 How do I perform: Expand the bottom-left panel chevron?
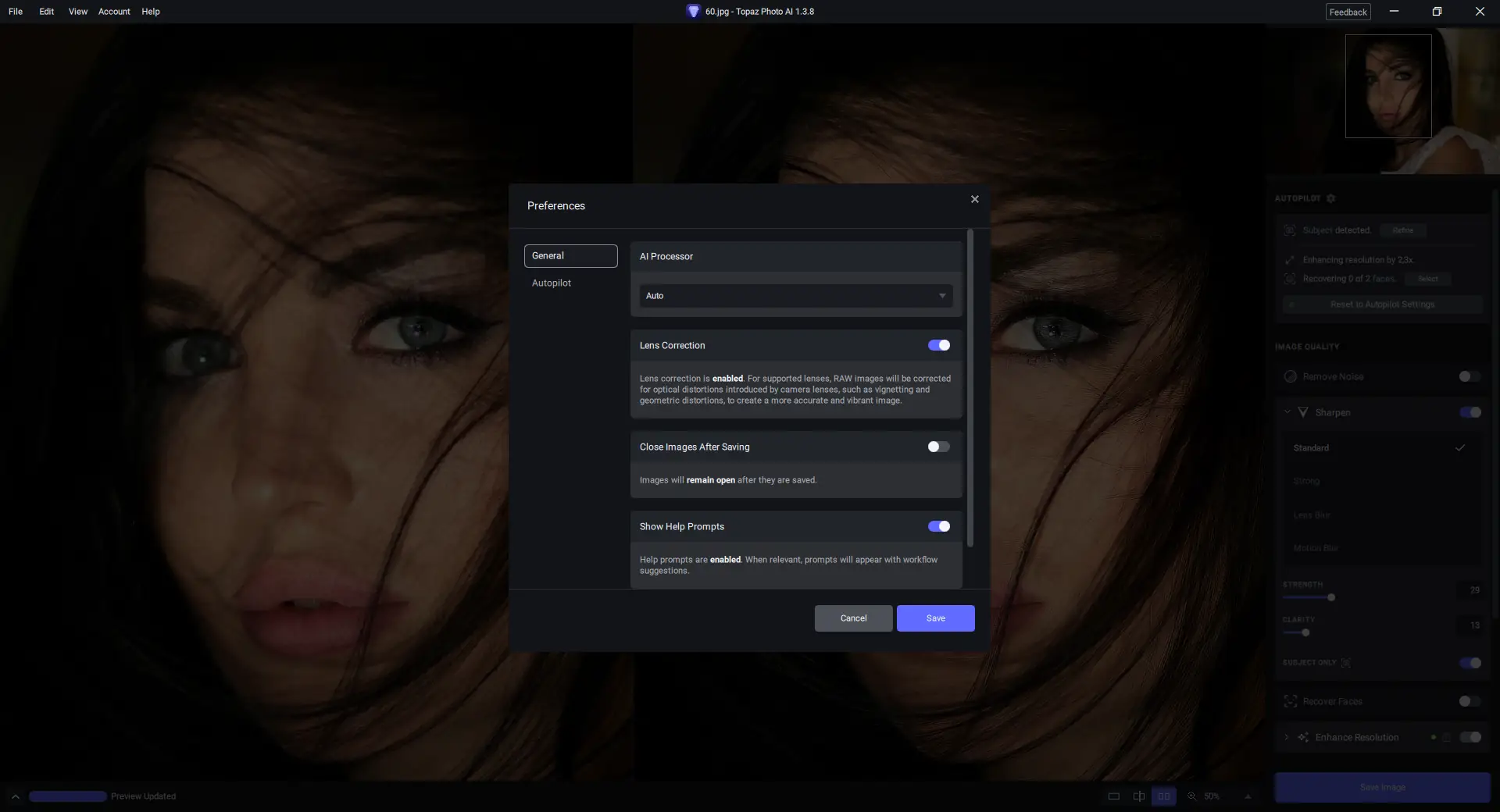tap(15, 796)
